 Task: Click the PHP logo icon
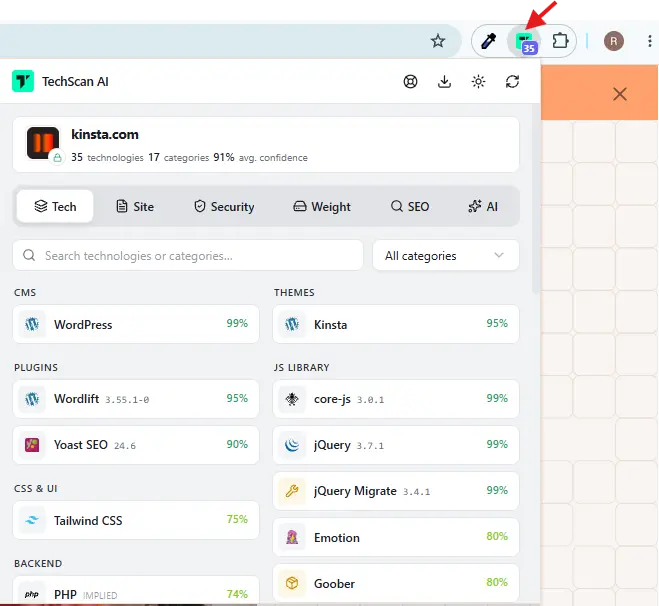32,594
